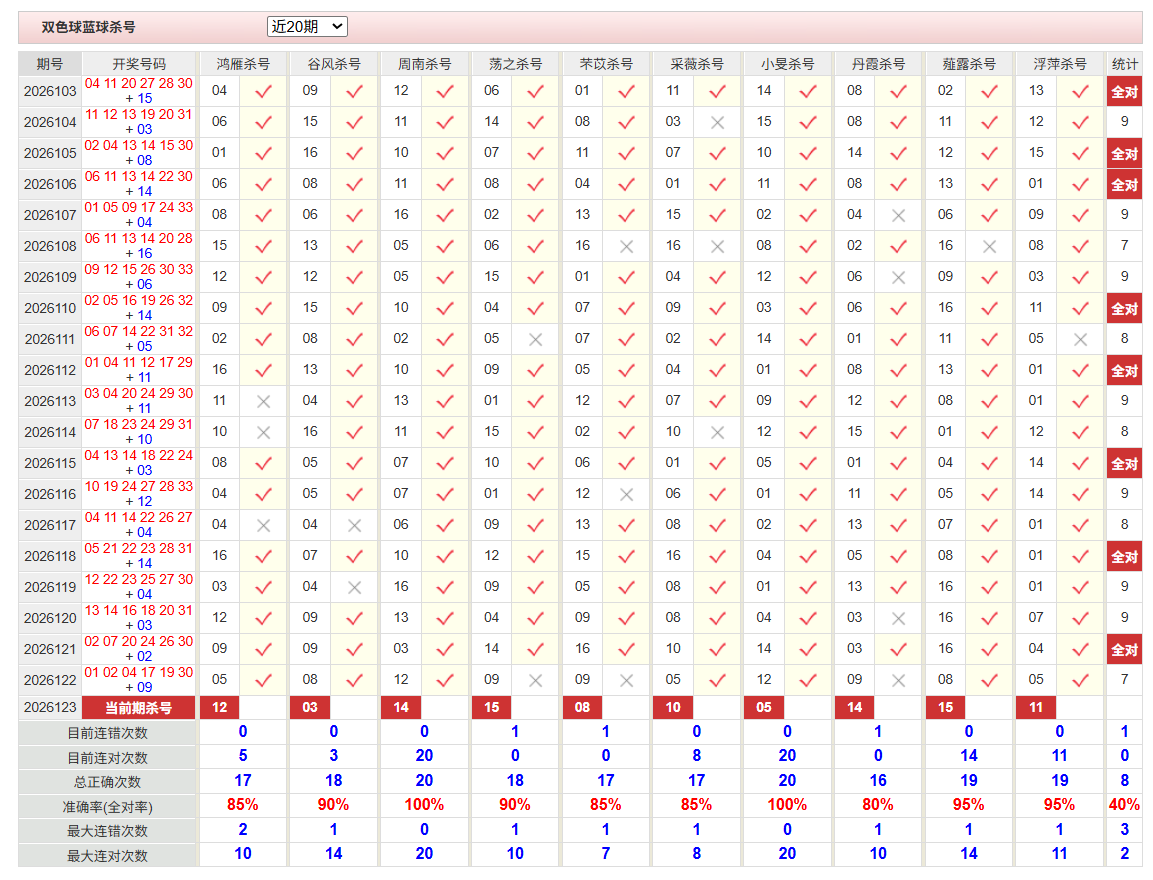Select the 开奖号码 column header

139,64
